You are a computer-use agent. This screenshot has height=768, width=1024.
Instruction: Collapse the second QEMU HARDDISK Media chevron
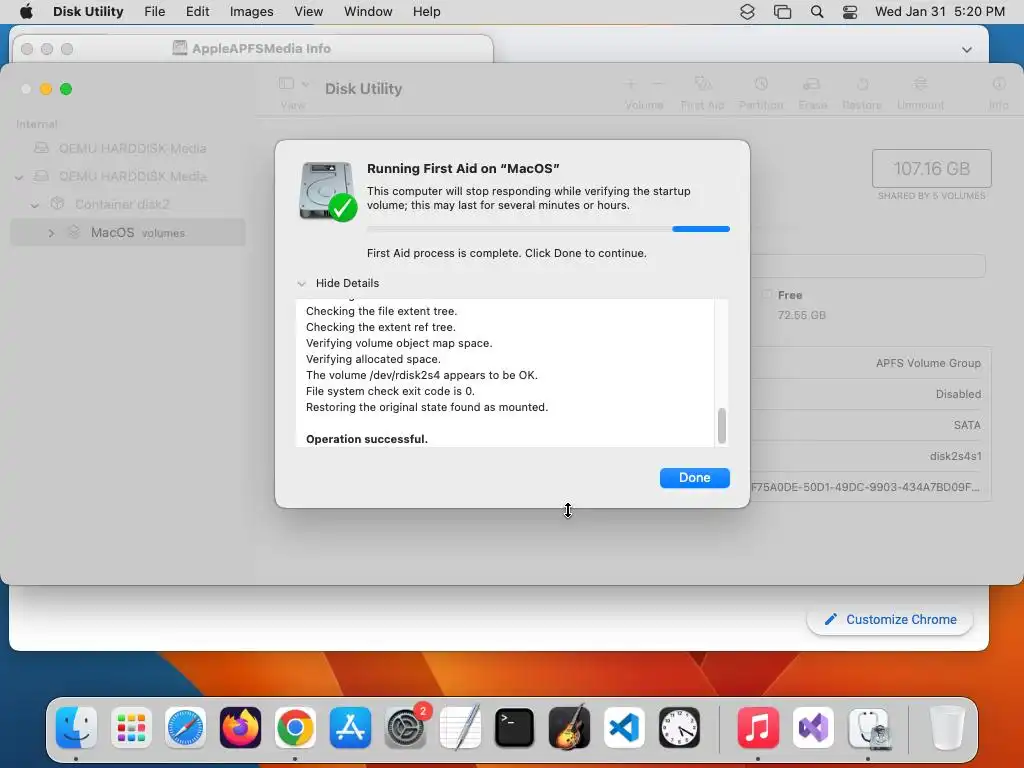pos(19,177)
